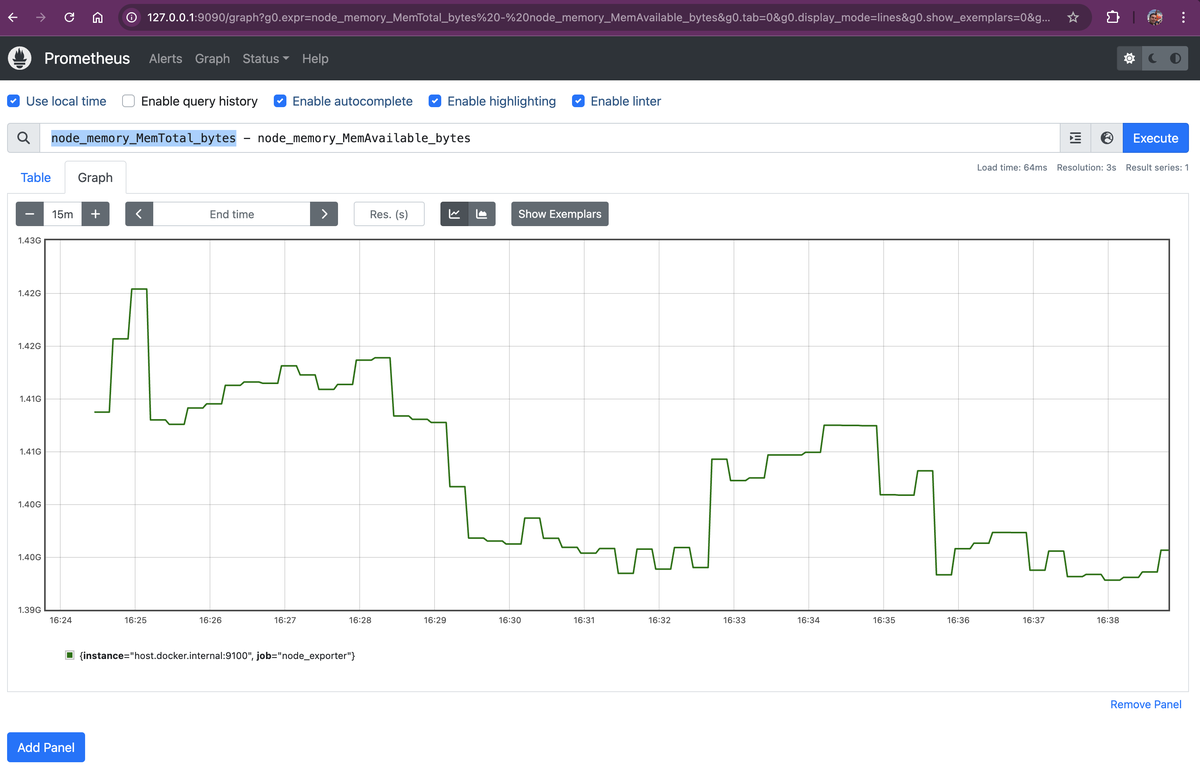Switch to the light theme sun icon

click(1130, 59)
